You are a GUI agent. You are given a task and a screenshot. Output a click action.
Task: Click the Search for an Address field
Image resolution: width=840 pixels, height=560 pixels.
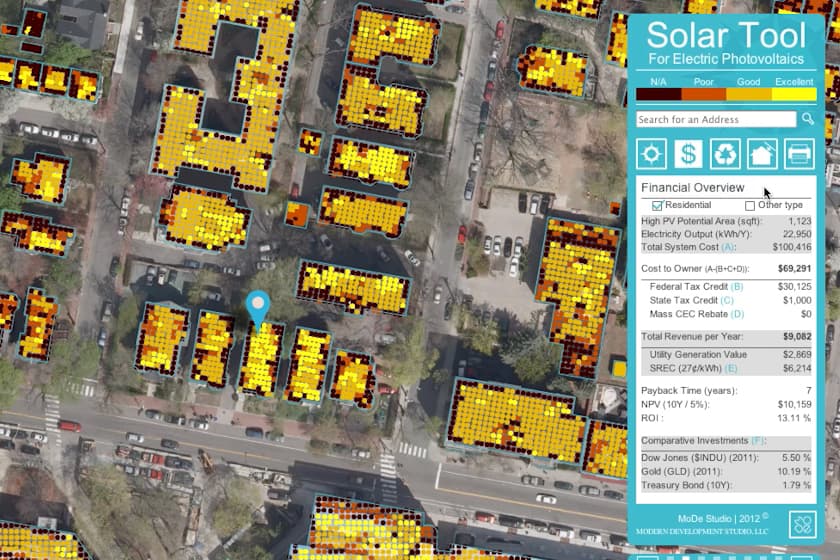(715, 120)
